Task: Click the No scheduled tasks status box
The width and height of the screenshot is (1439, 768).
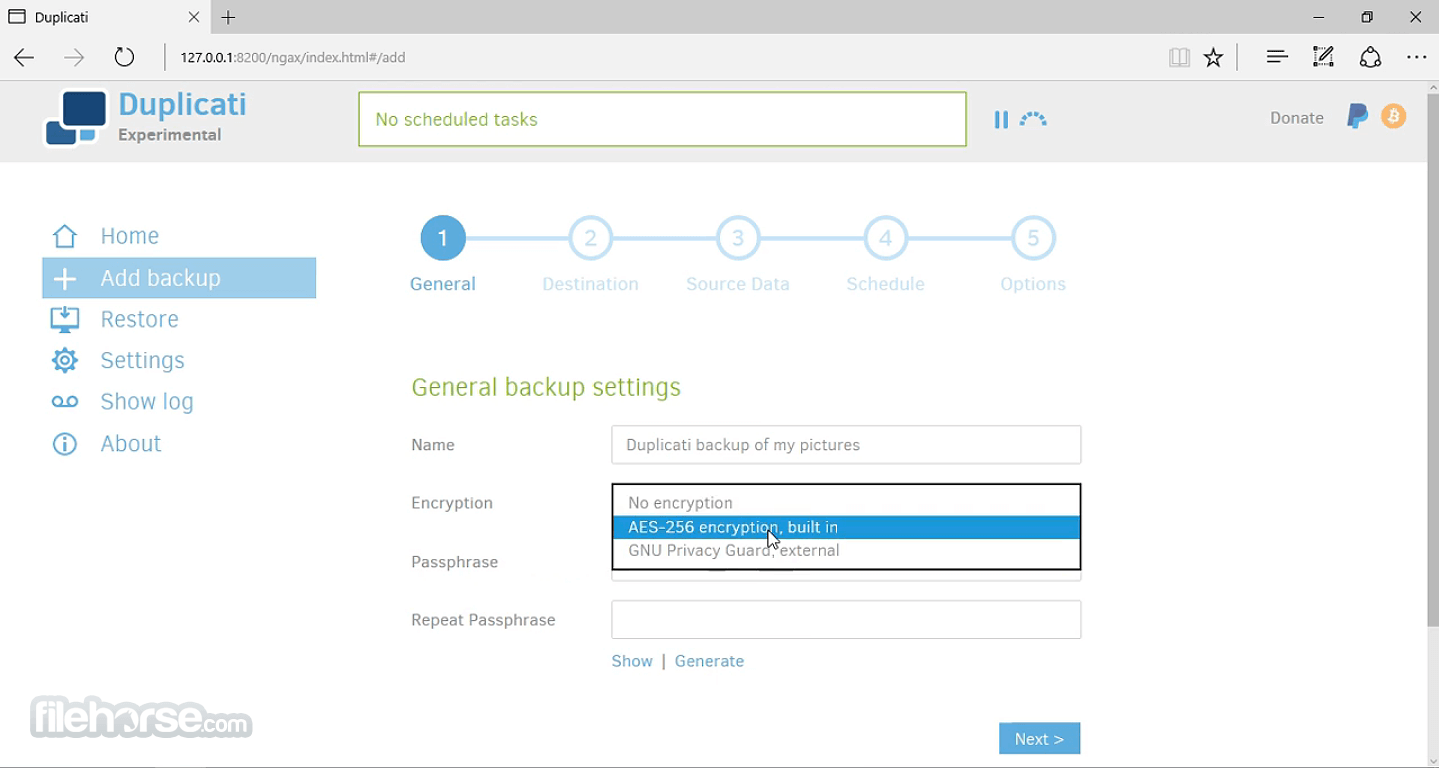Action: click(662, 119)
